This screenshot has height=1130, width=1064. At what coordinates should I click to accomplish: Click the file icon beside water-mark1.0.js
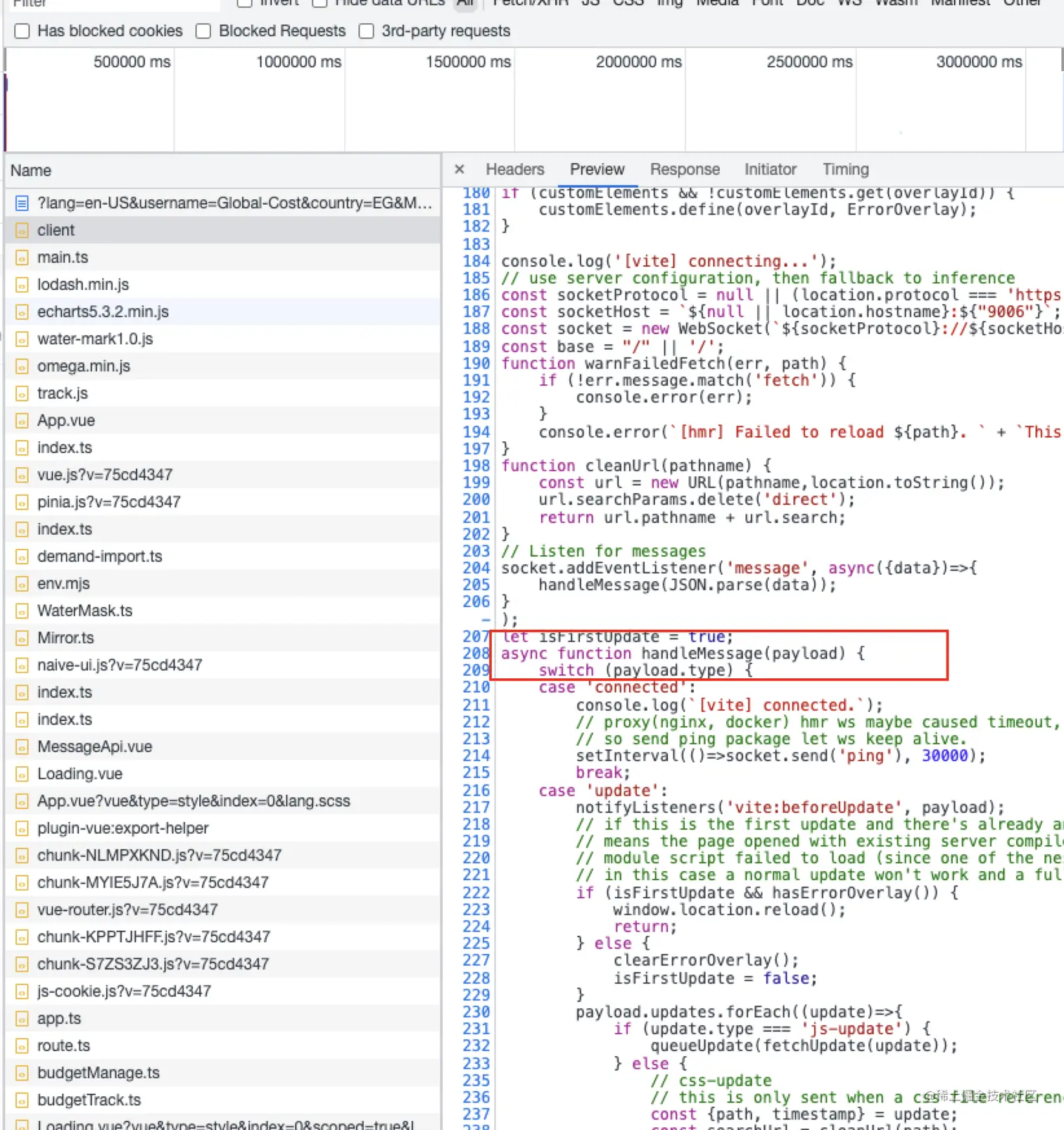(22, 339)
